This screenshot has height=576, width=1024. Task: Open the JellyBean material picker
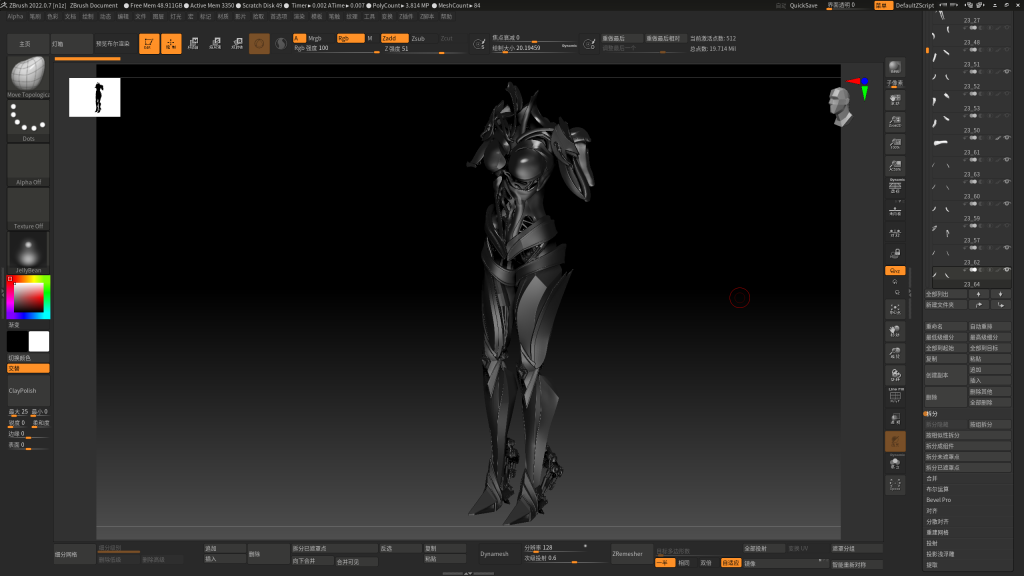28,250
